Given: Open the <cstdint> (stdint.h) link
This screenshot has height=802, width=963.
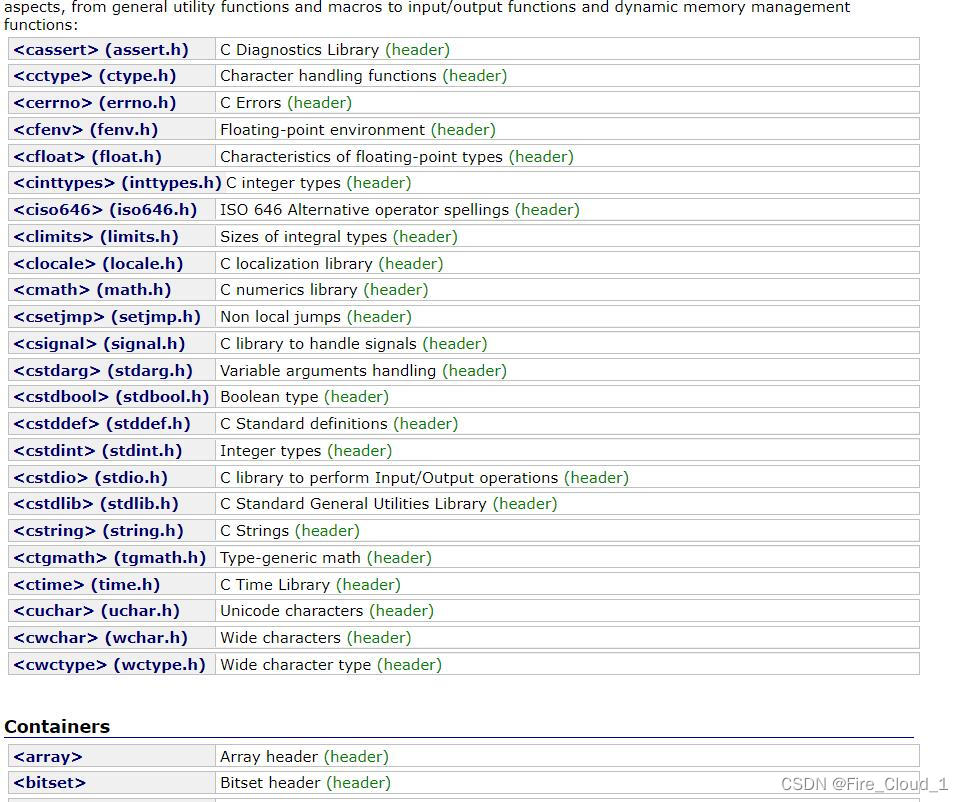Looking at the screenshot, I should coord(98,451).
